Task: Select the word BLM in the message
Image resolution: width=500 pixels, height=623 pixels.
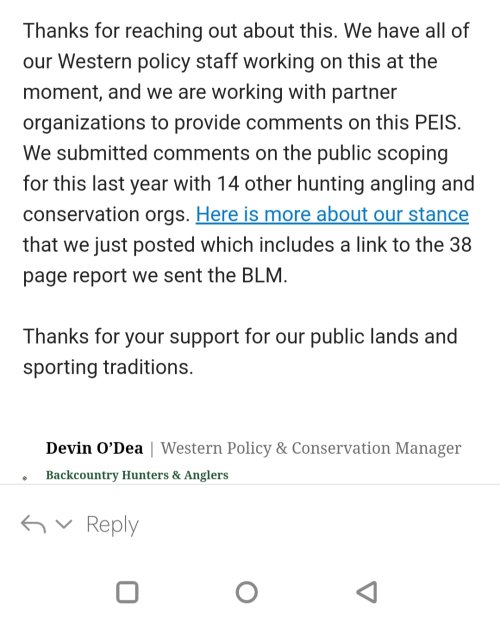Action: [262, 275]
